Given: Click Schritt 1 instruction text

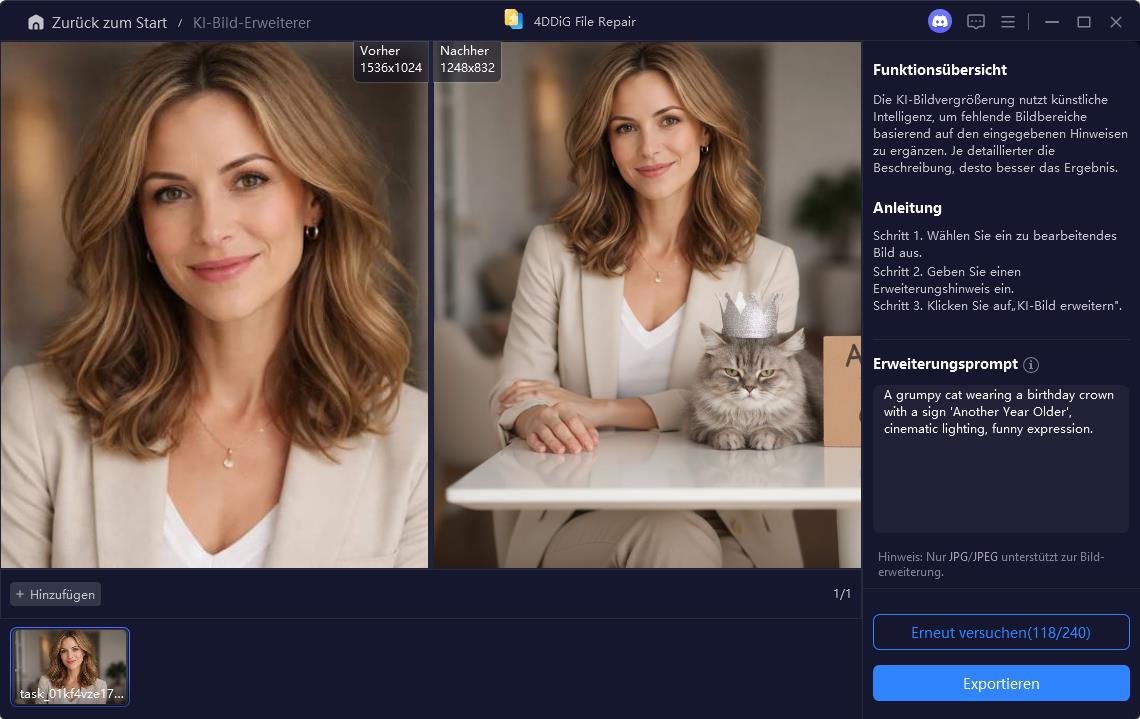Looking at the screenshot, I should tap(995, 244).
